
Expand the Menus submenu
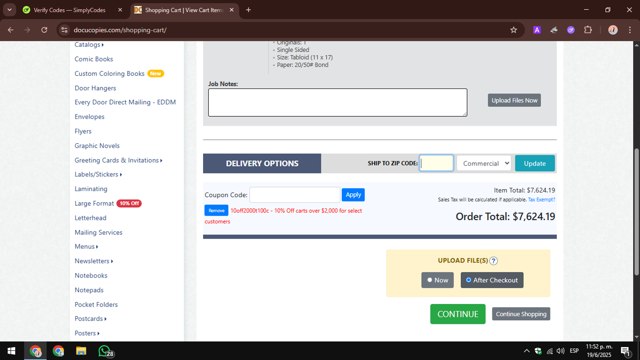(x=86, y=247)
